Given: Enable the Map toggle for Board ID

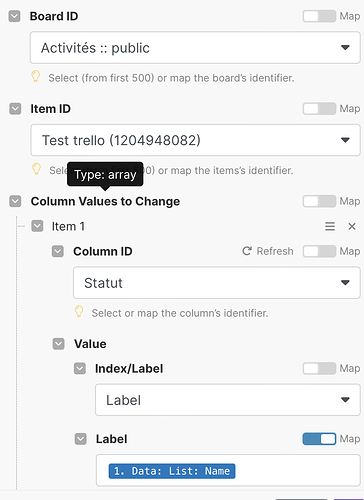Looking at the screenshot, I should tap(319, 16).
